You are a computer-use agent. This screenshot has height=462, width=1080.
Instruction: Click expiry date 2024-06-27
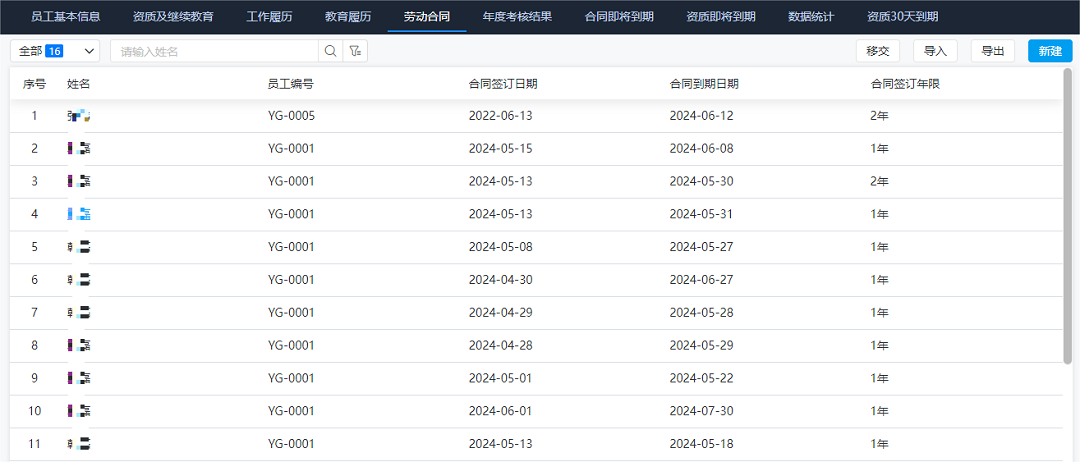pyautogui.click(x=702, y=280)
